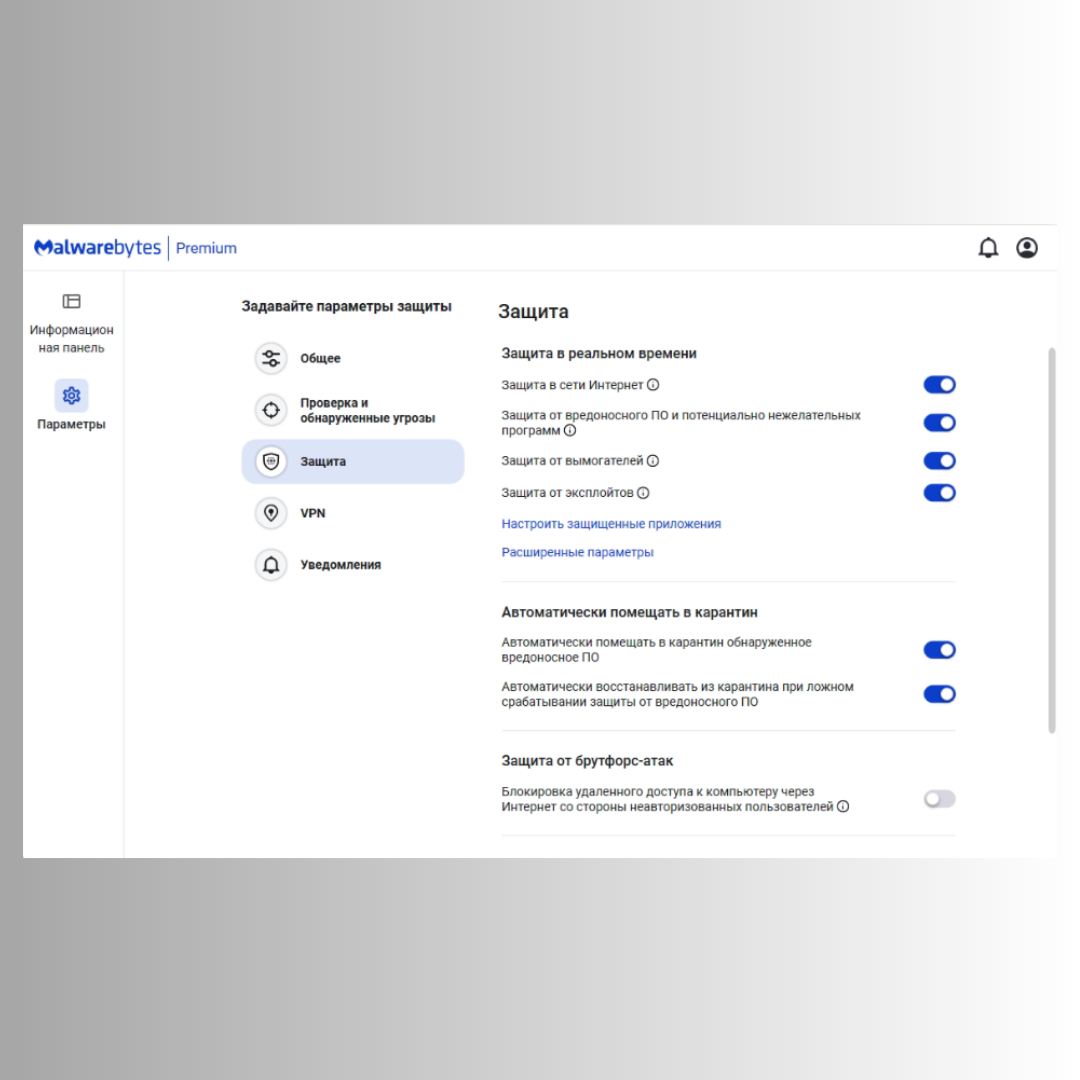Toggle auto-quarantine of detected malware switch
The width and height of the screenshot is (1080, 1080).
[x=939, y=650]
